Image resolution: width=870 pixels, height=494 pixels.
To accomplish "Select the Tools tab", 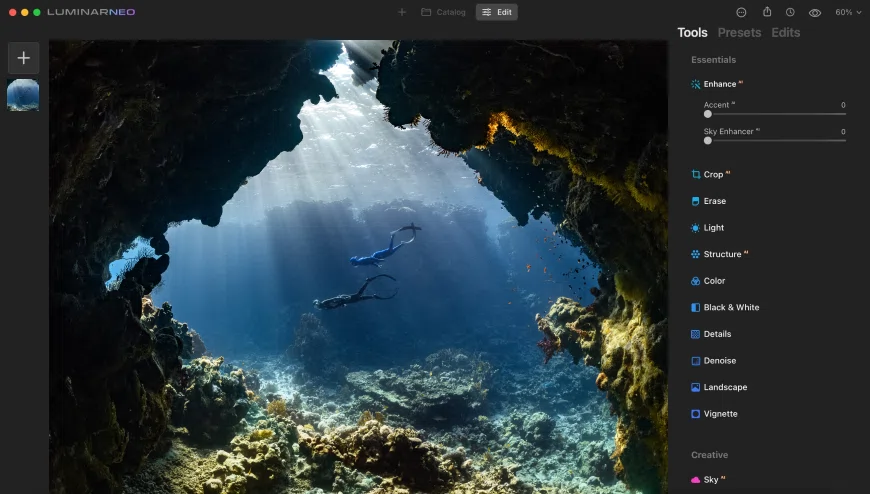I will click(x=692, y=33).
